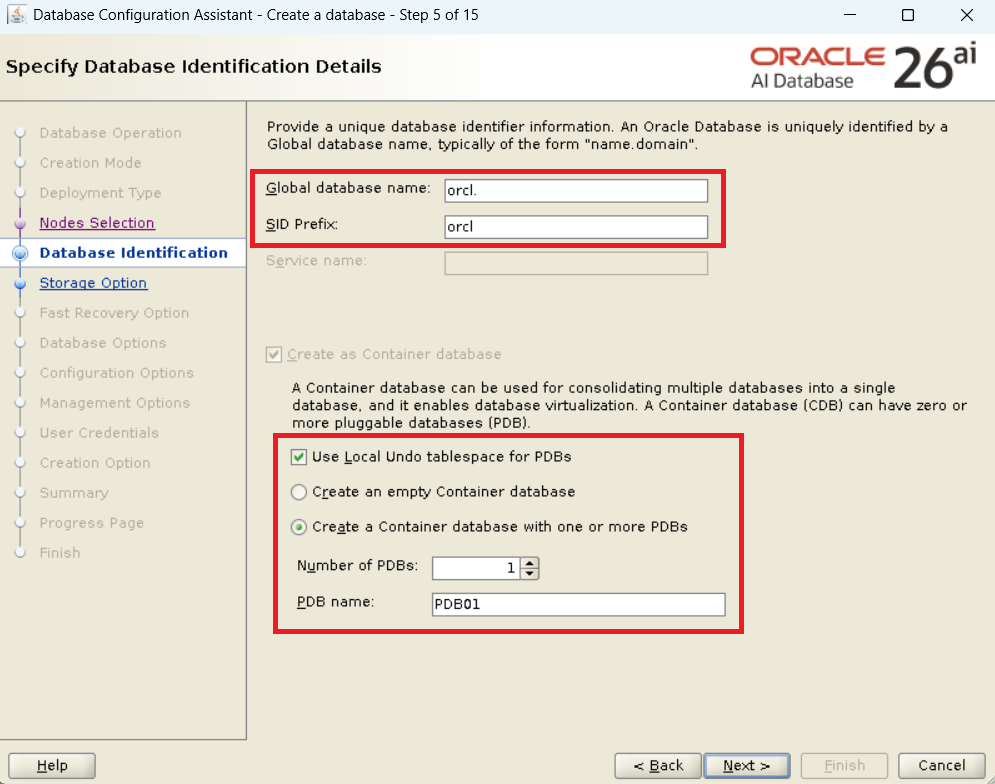Click the Global database name field
Screen dimensions: 995x784
tap(575, 190)
